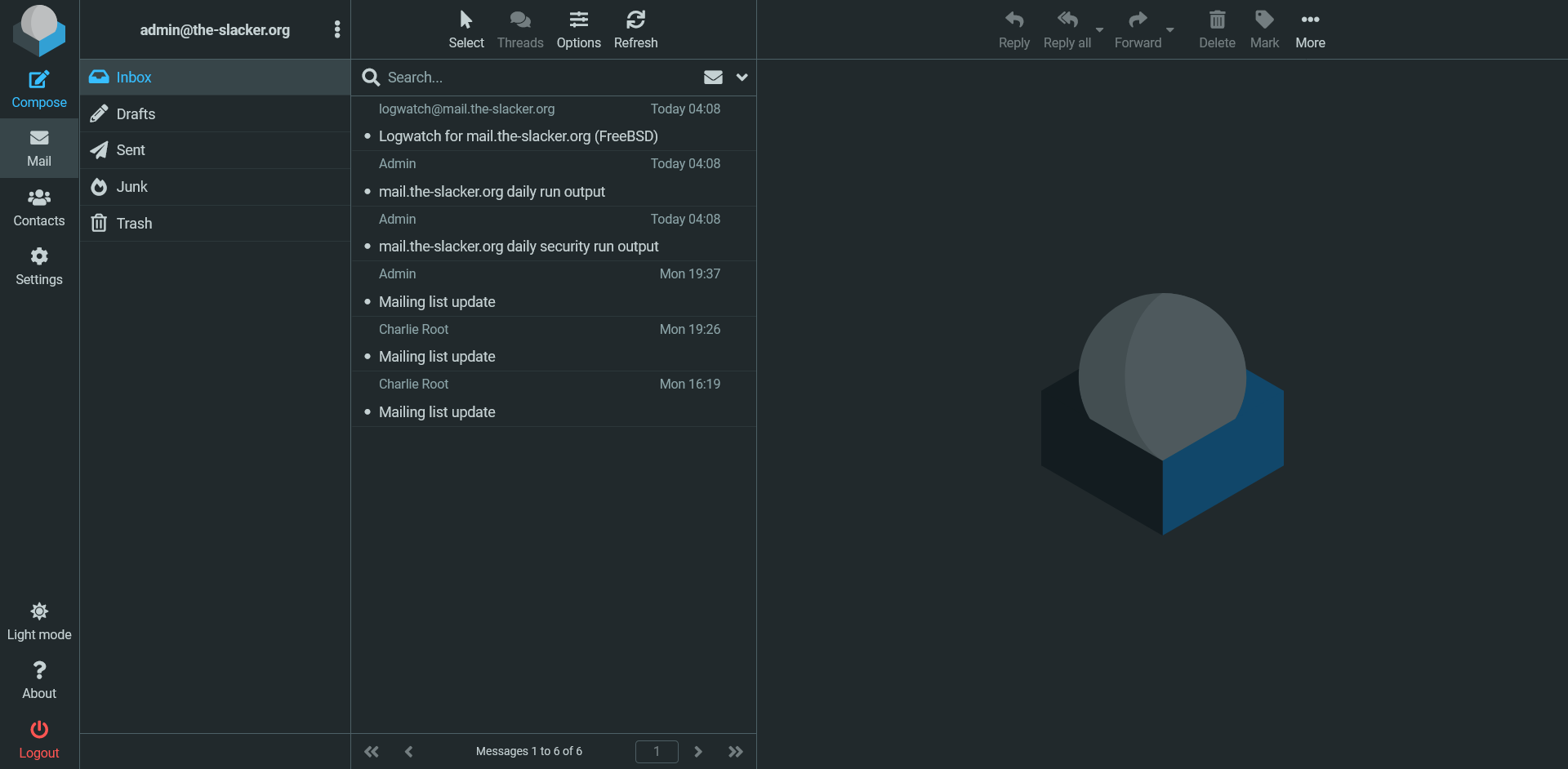Open the Compose window
The width and height of the screenshot is (1568, 769).
(x=38, y=88)
